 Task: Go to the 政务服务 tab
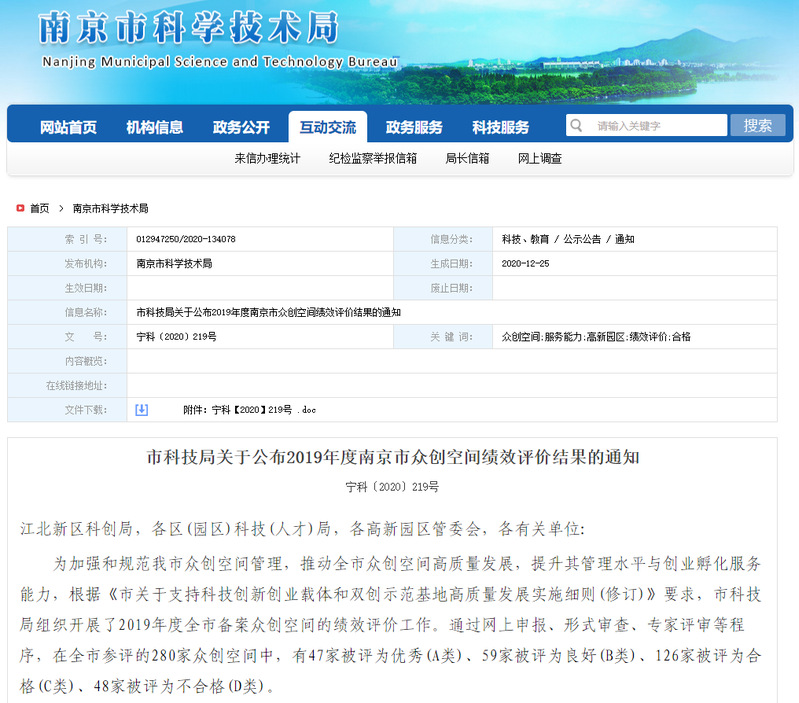(414, 127)
